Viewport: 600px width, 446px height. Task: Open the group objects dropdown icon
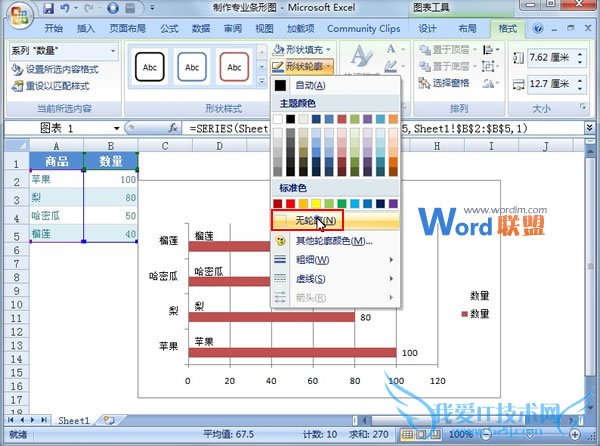click(x=489, y=67)
